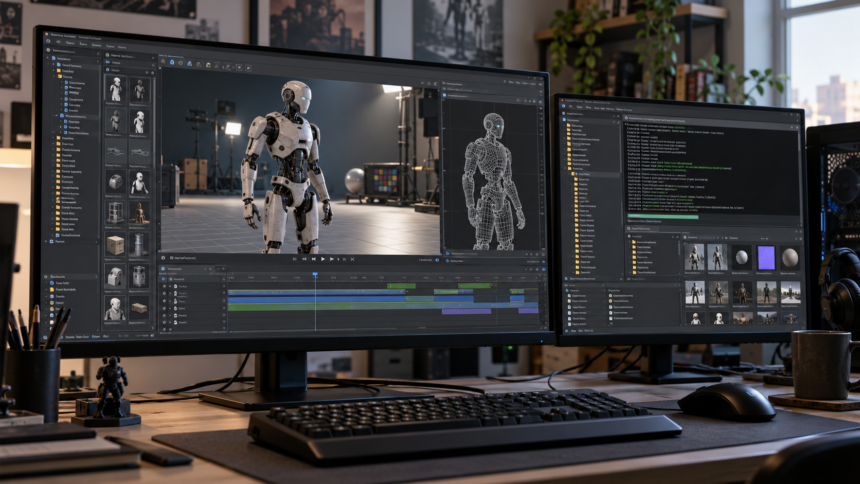Viewport: 860px width, 484px height.
Task: Select the highlighted folder in right monitor's tree
Action: (x=595, y=174)
